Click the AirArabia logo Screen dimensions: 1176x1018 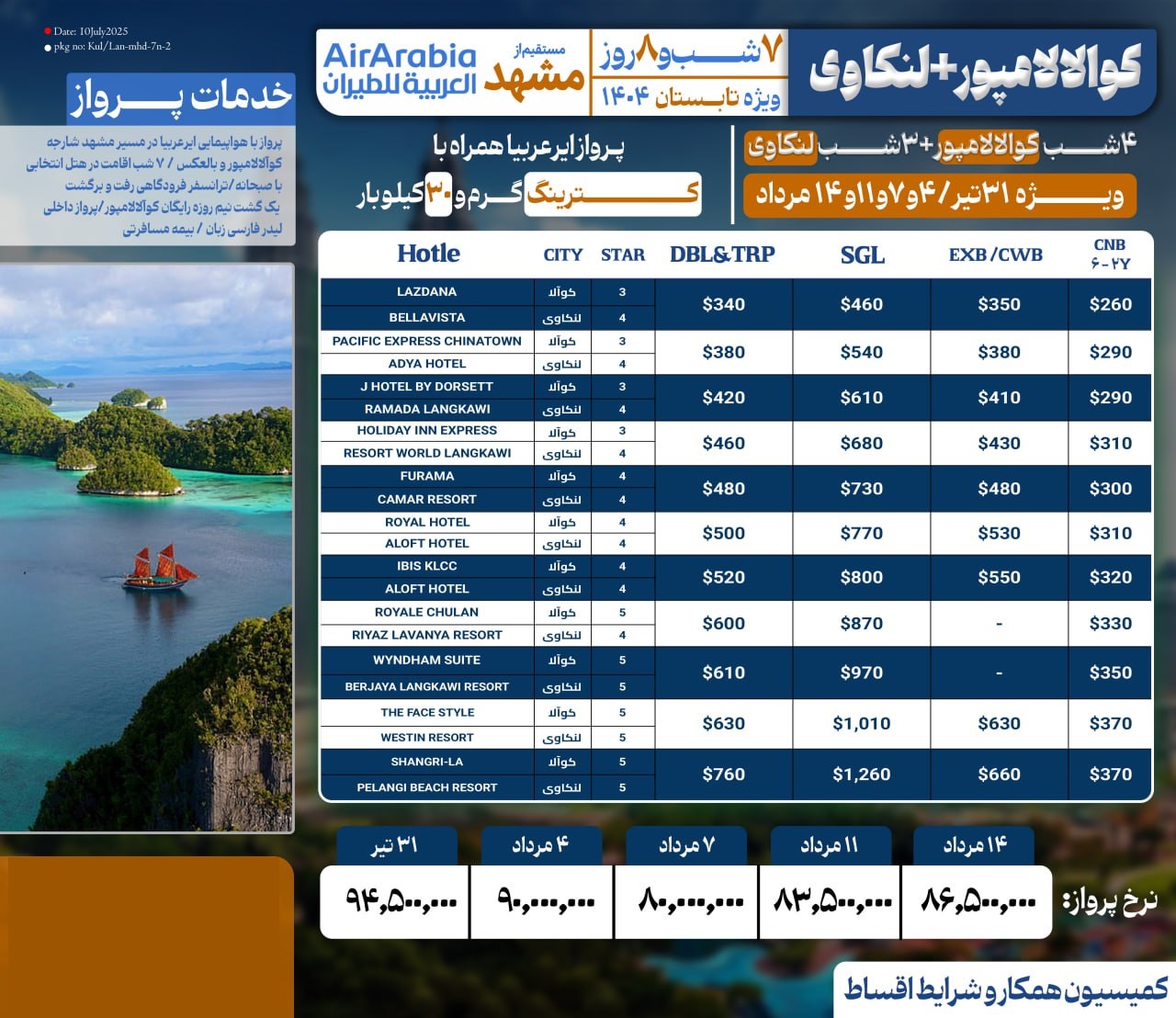click(x=400, y=70)
